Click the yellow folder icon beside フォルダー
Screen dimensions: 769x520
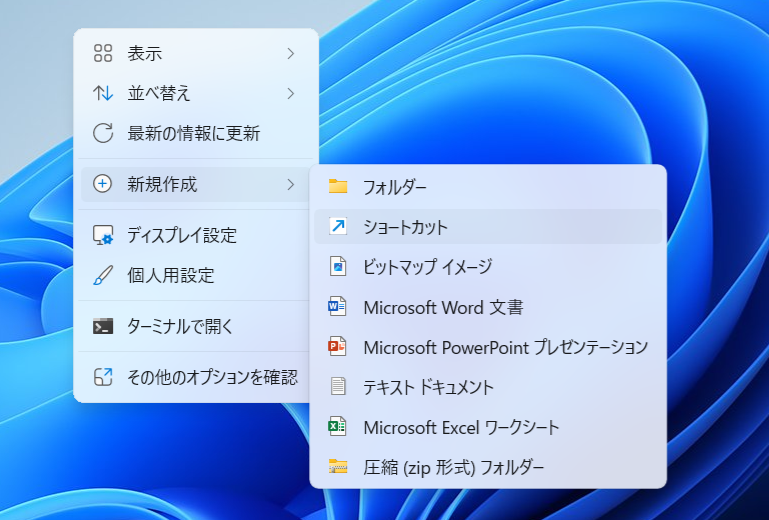click(x=338, y=186)
